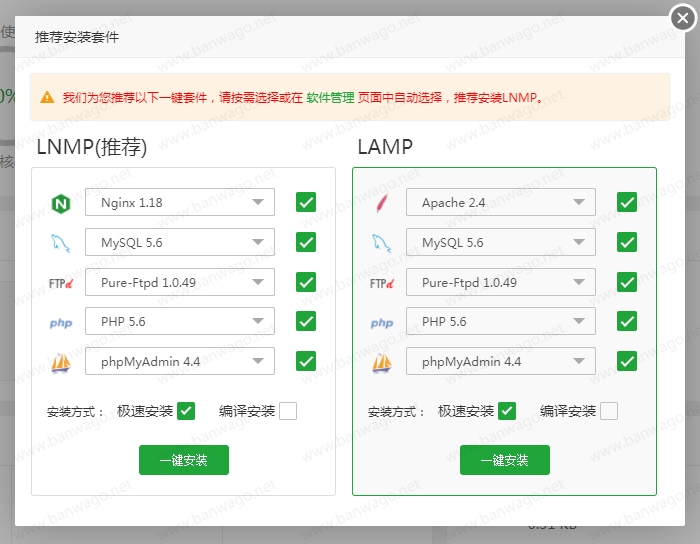The image size is (700, 544).
Task: Click the Nginx logo icon in LNMP
Action: coord(60,203)
